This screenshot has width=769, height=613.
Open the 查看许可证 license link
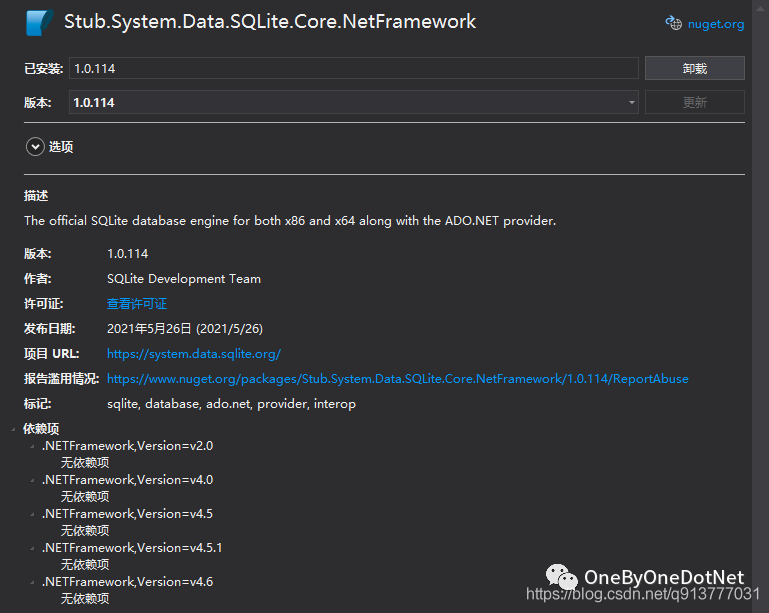[x=137, y=303]
